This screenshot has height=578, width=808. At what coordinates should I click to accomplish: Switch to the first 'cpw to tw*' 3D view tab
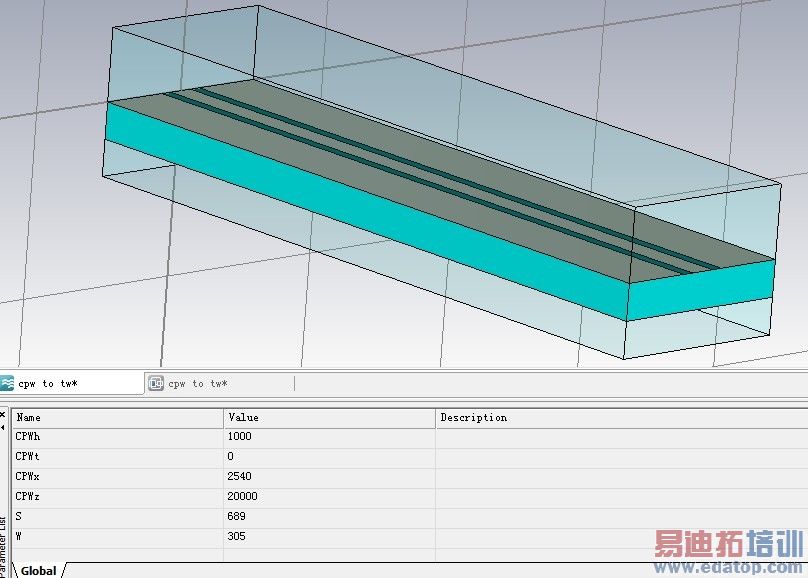click(72, 383)
